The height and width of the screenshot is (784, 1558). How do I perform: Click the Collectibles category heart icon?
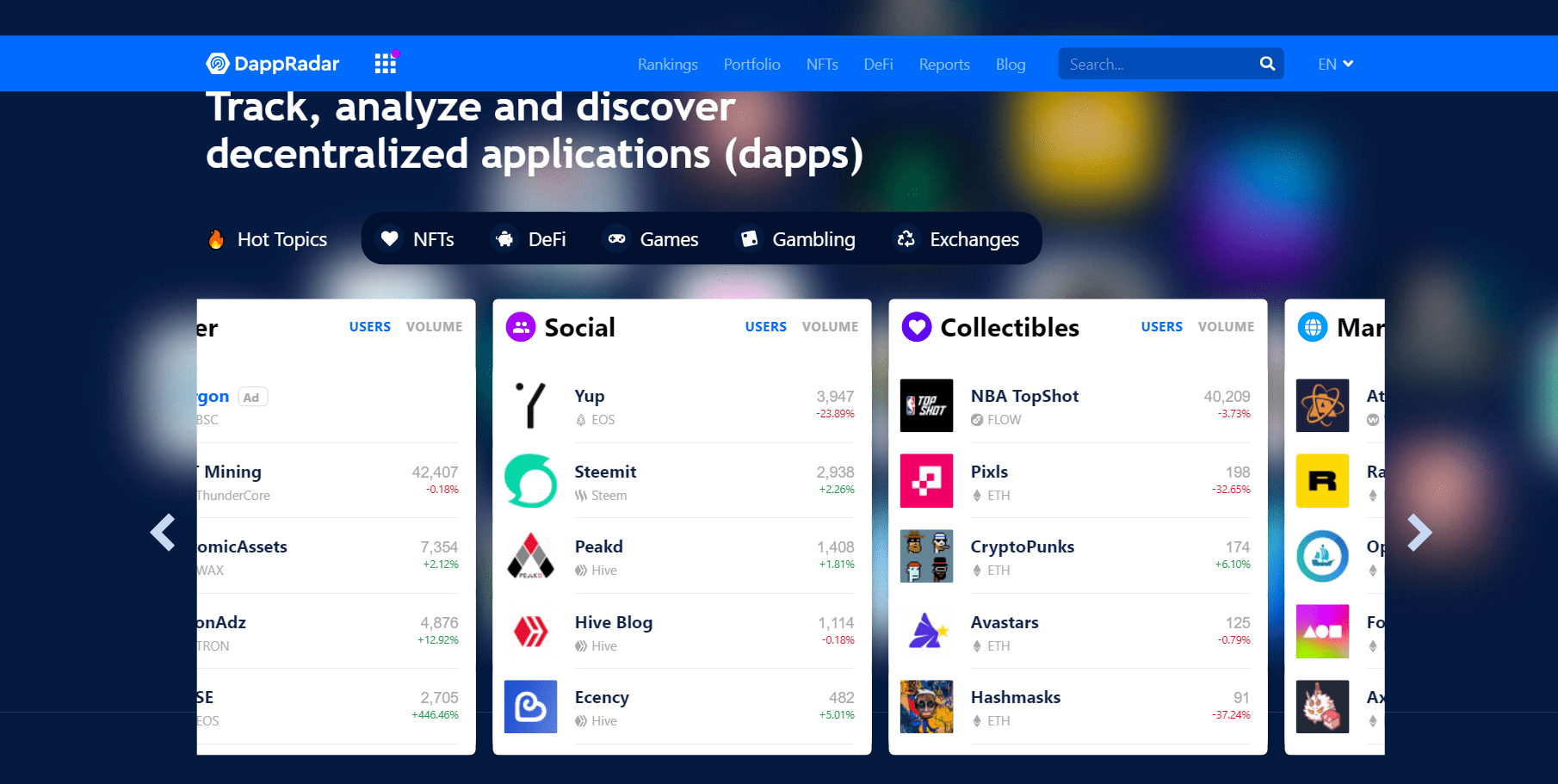click(917, 327)
